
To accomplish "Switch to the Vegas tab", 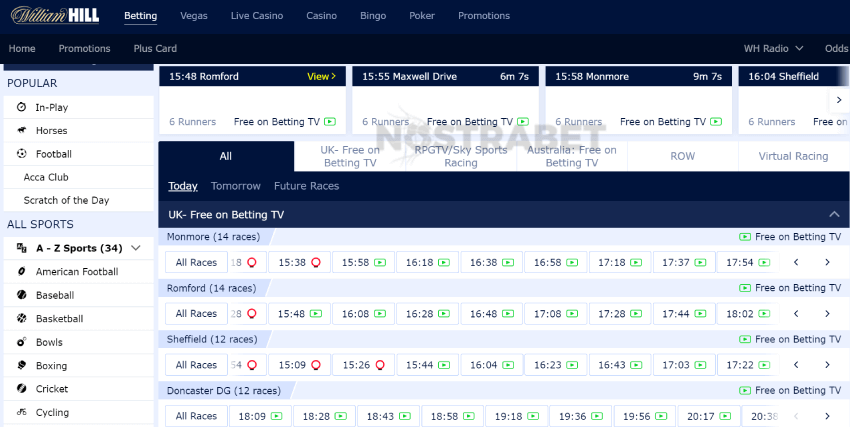I will pos(194,16).
